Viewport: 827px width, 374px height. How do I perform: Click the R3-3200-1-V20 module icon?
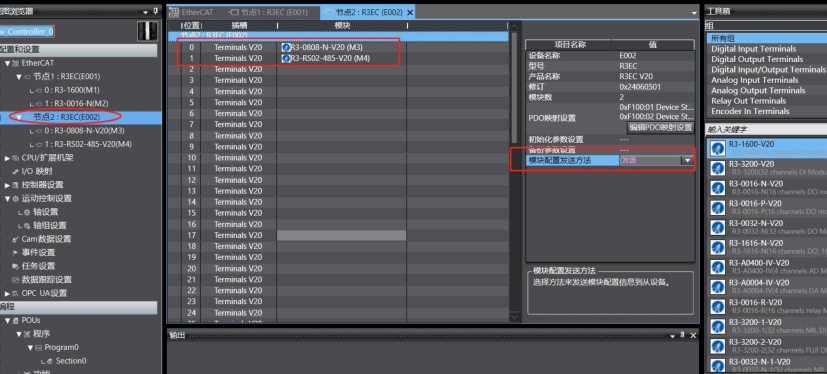(717, 326)
